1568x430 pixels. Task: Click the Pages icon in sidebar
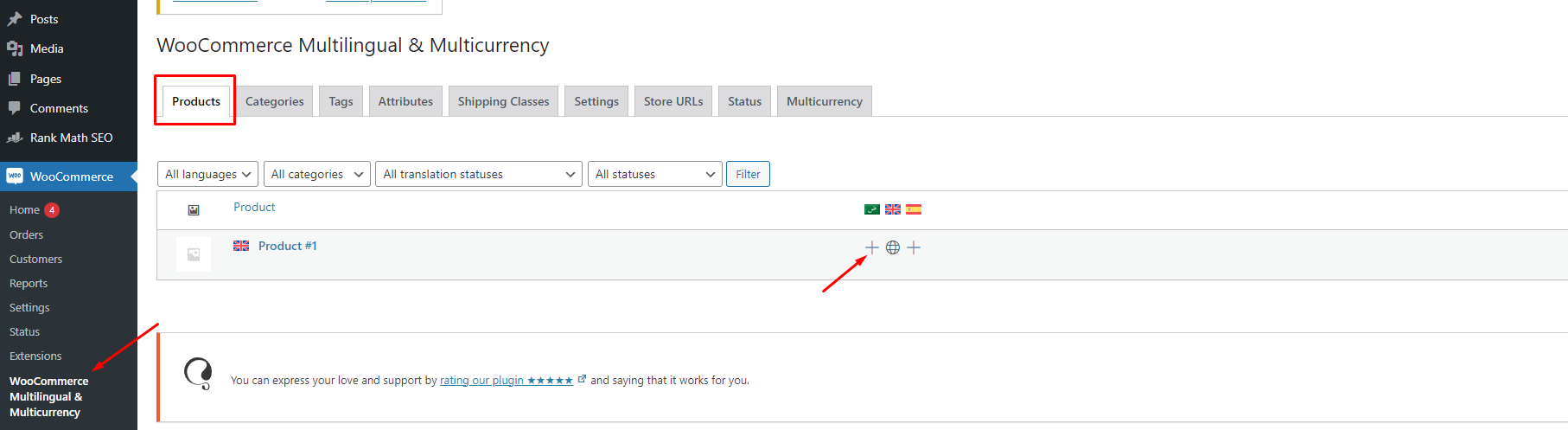(15, 79)
